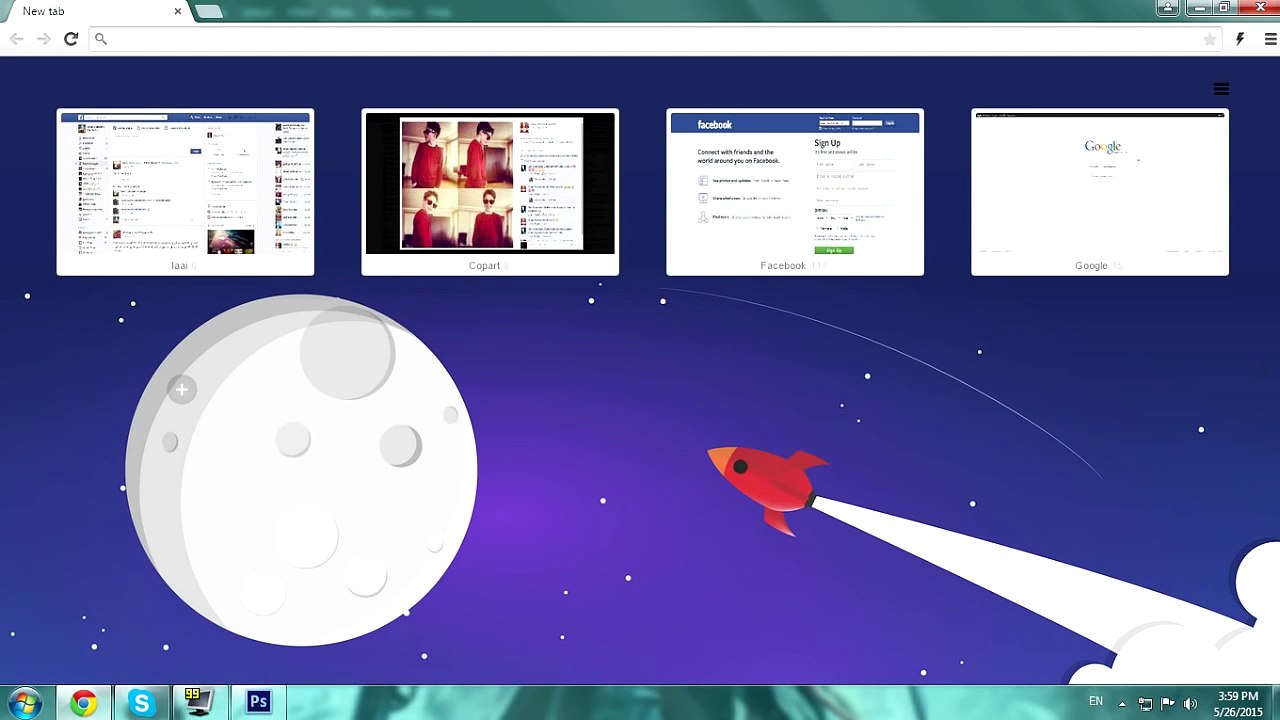Image resolution: width=1280 pixels, height=720 pixels.
Task: Go back to the previous page
Action: [17, 39]
